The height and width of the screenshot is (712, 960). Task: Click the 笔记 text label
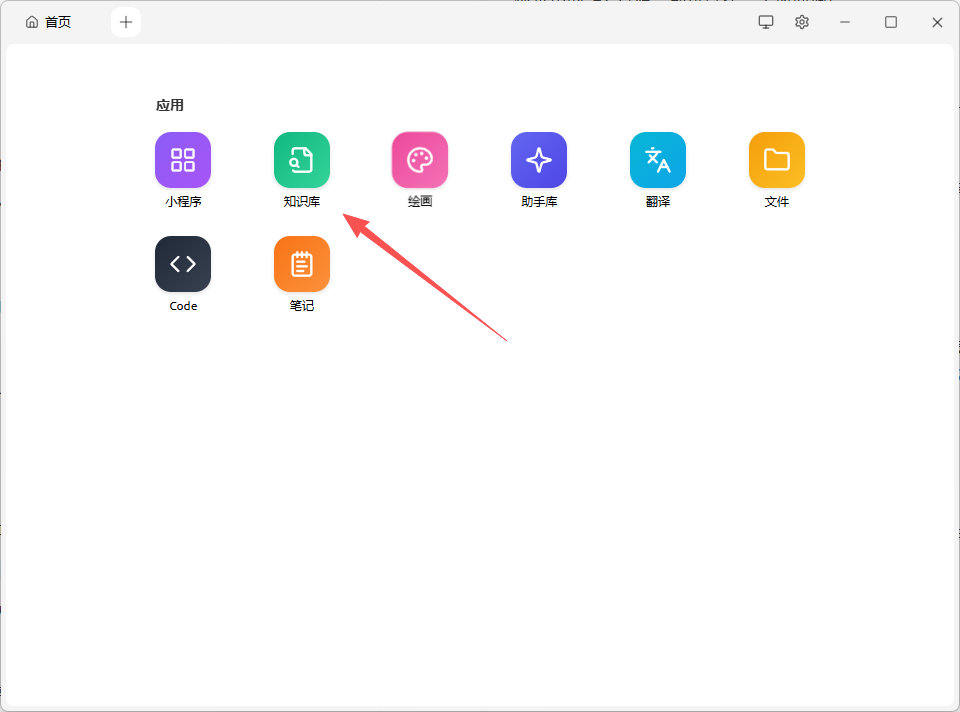point(302,306)
